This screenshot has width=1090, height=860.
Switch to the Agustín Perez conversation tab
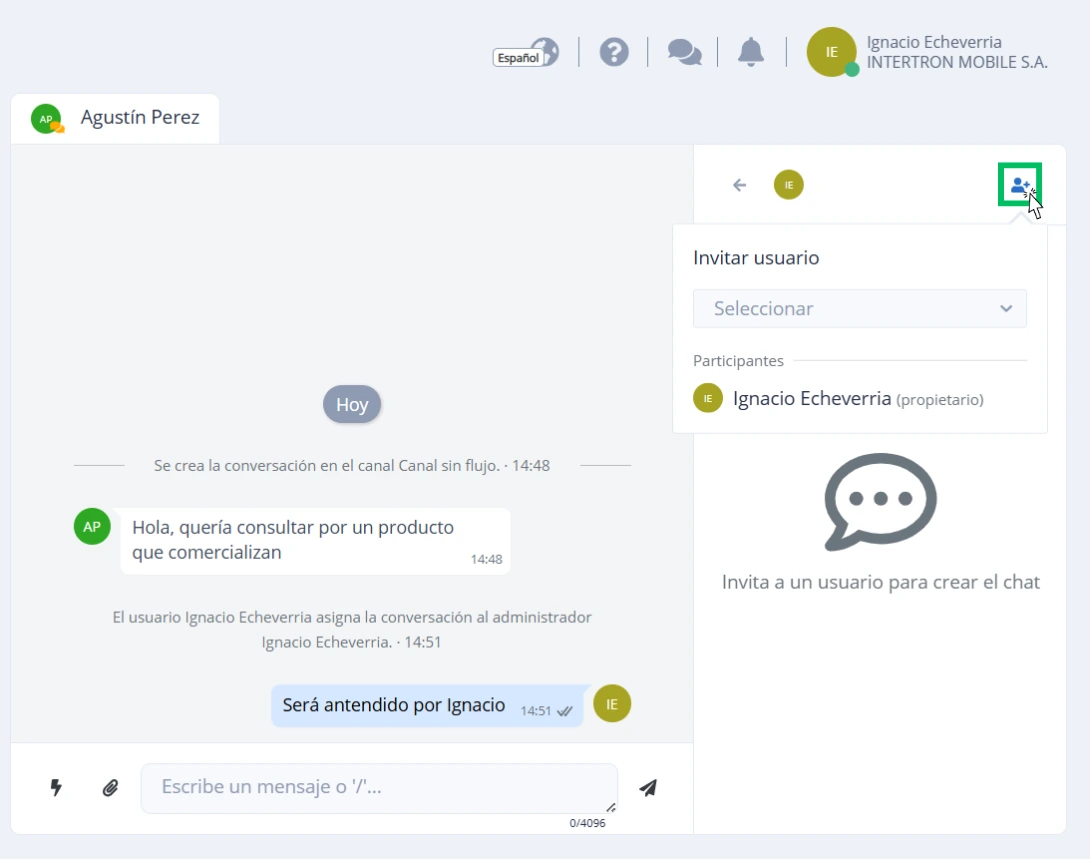[115, 118]
